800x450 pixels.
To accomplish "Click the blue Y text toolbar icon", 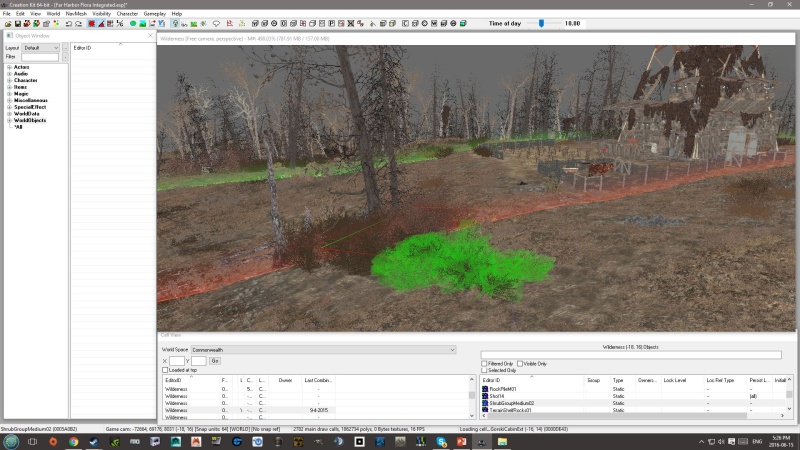I will 161,23.
